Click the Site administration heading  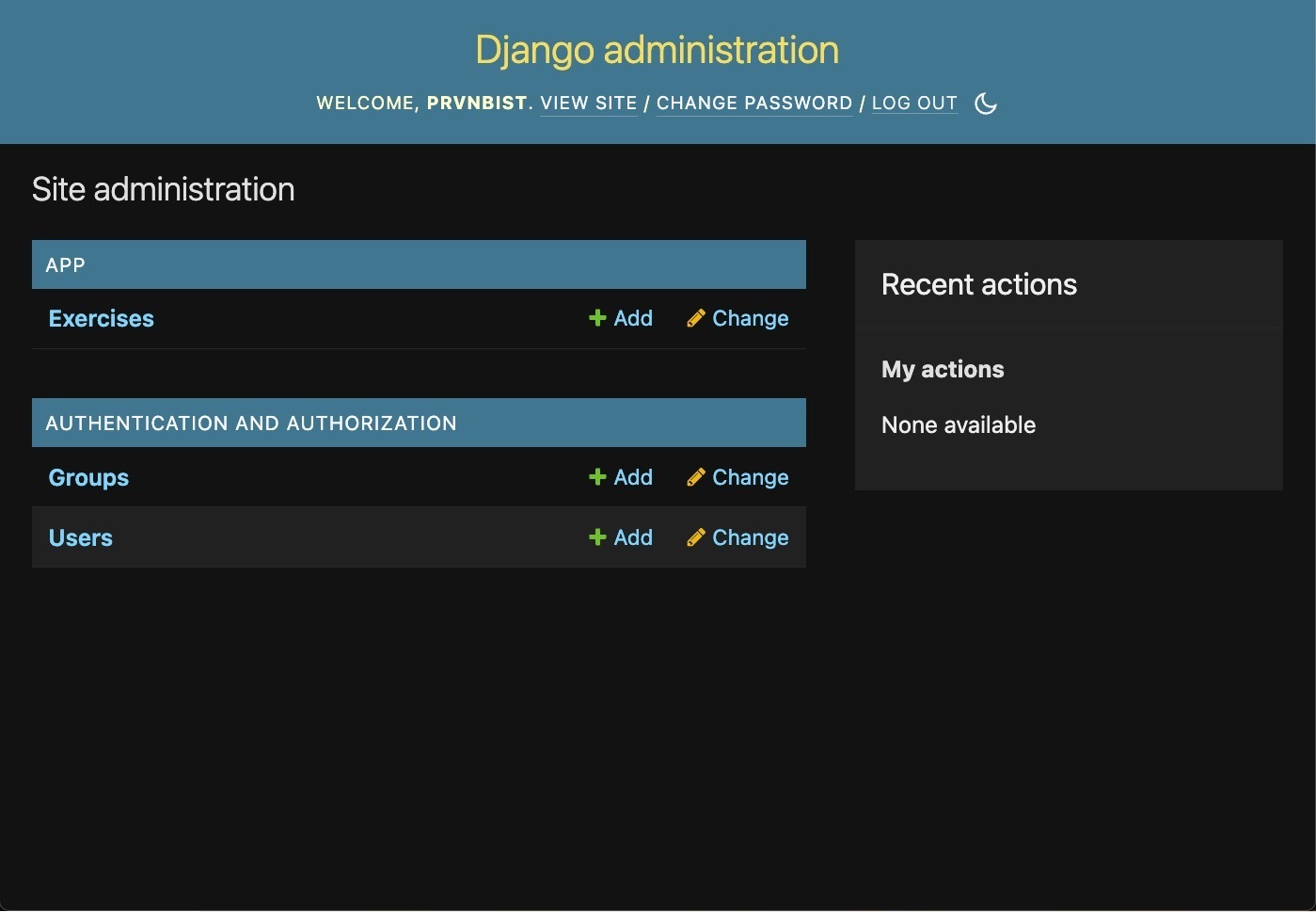point(164,189)
